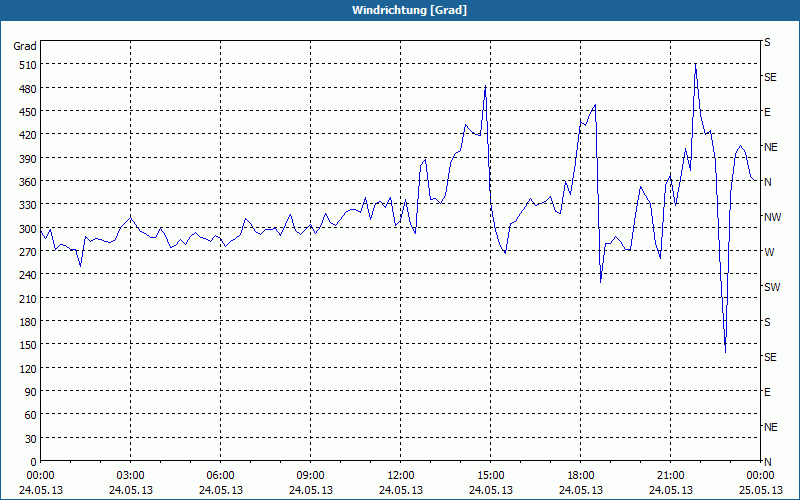
Task: Click the N compass label at 360 level
Action: [x=768, y=182]
